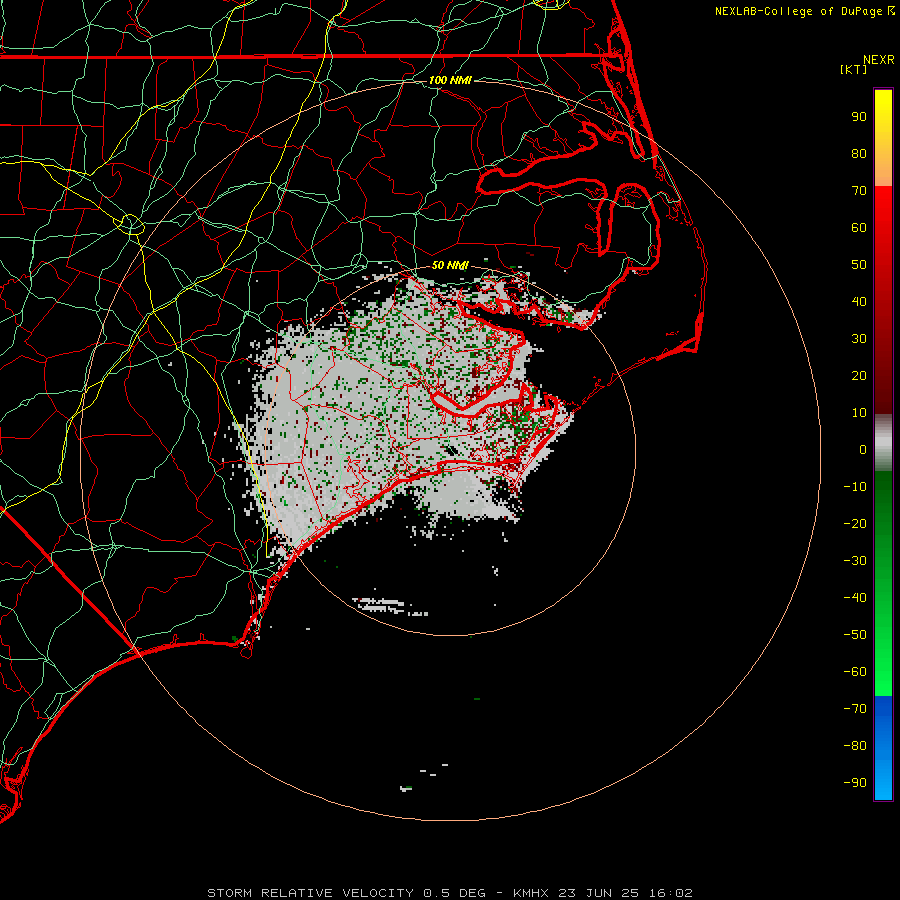Click the positive 80 scale label
Screen dimensions: 900x900
coord(859,154)
